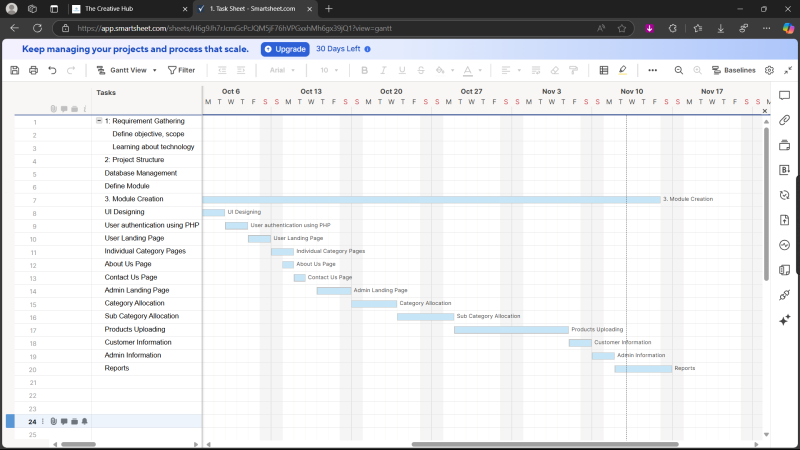Image resolution: width=800 pixels, height=450 pixels.
Task: Open the Attachments paperclip panel
Action: click(x=785, y=120)
